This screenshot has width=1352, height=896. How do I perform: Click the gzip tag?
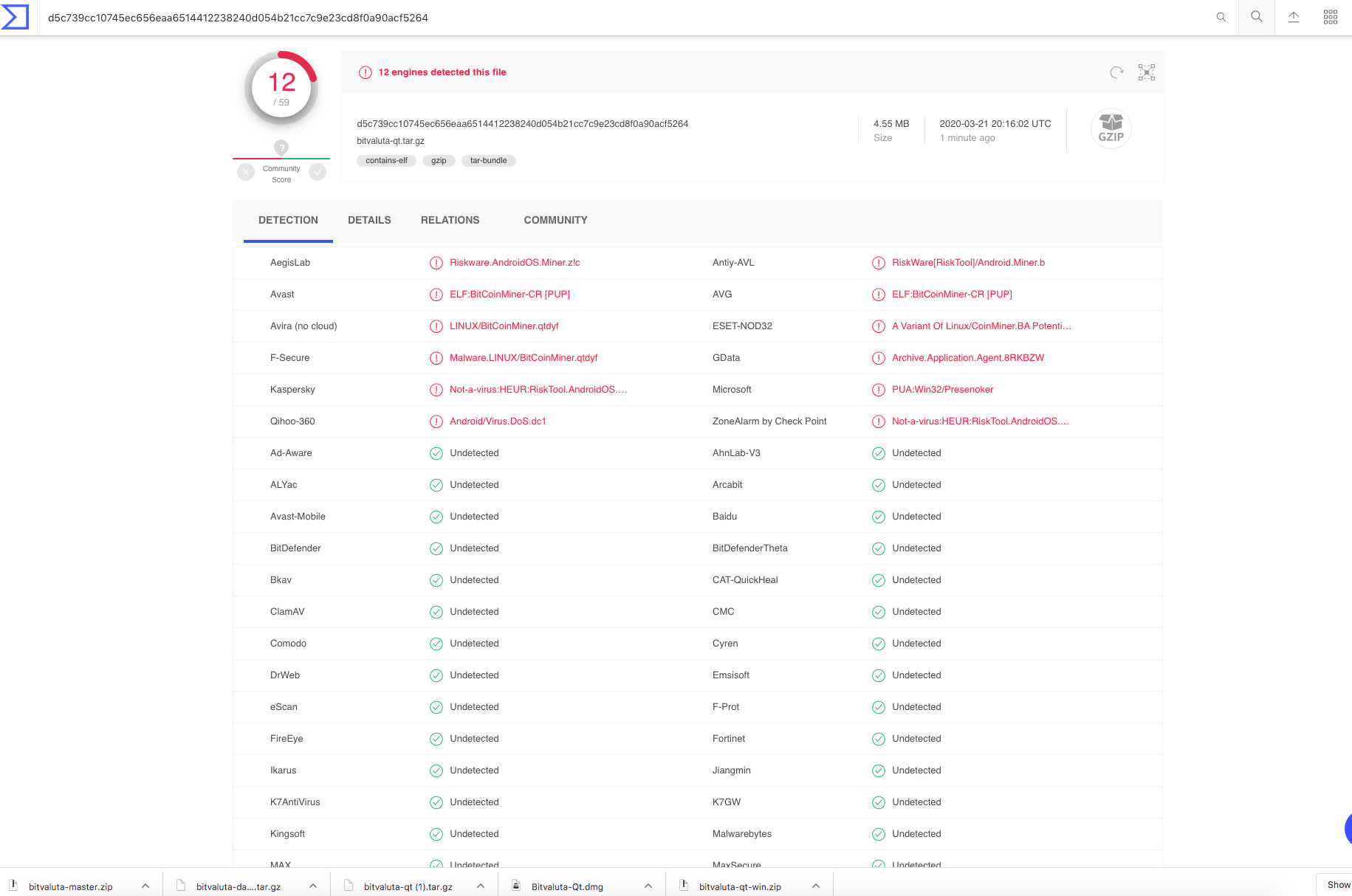(439, 161)
